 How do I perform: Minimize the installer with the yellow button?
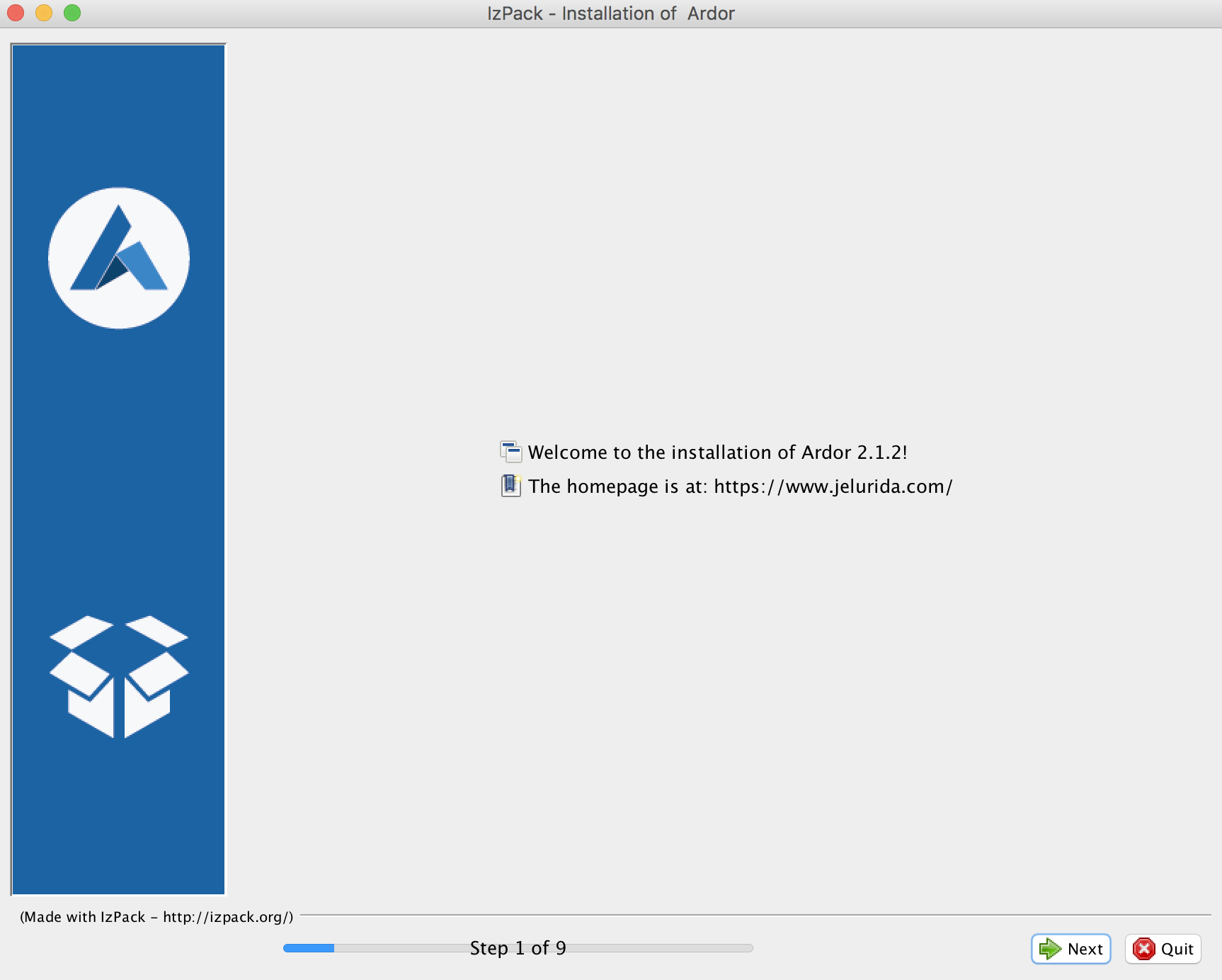[x=44, y=13]
